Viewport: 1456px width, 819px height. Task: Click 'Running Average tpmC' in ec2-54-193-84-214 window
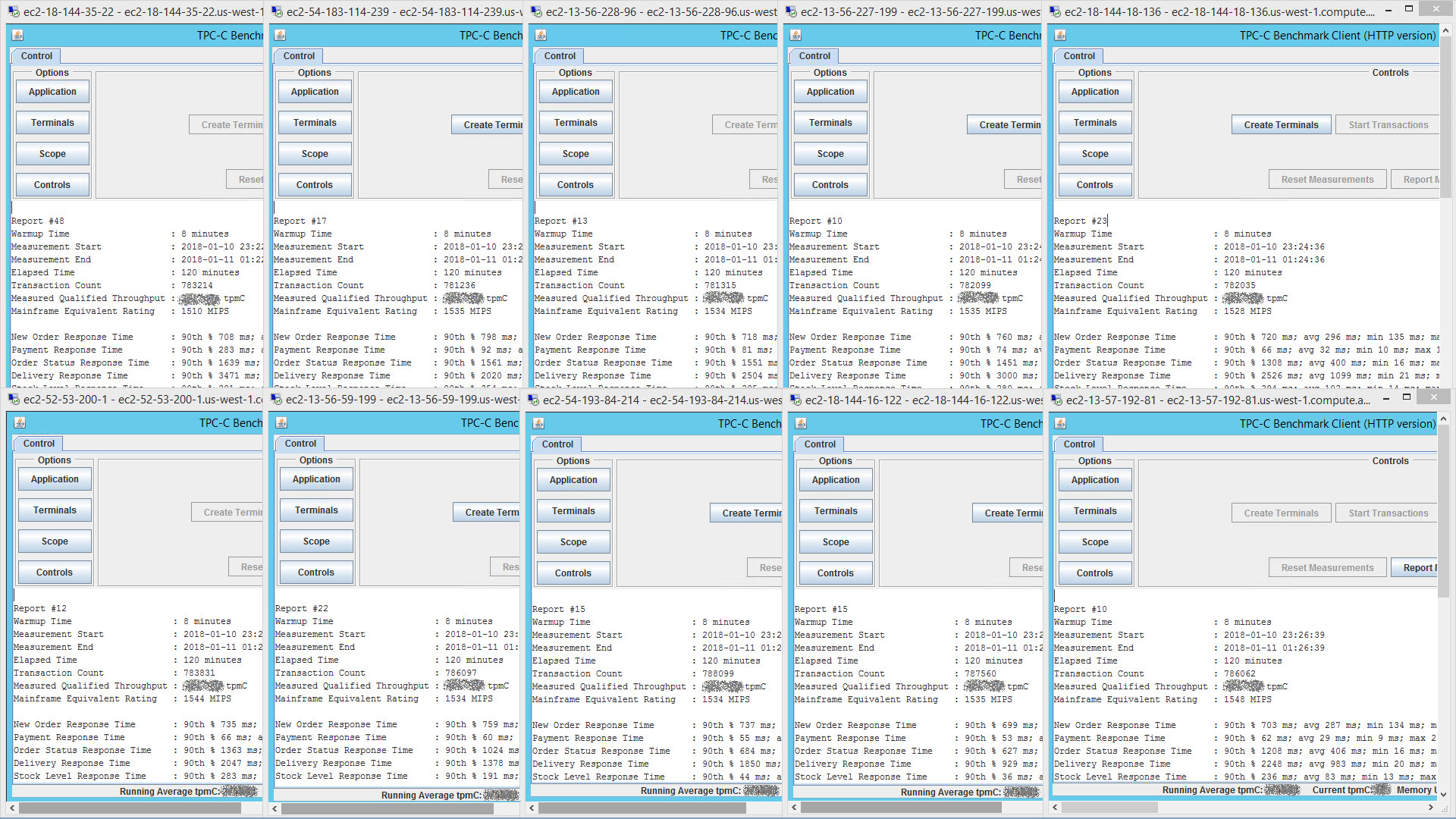tap(690, 791)
